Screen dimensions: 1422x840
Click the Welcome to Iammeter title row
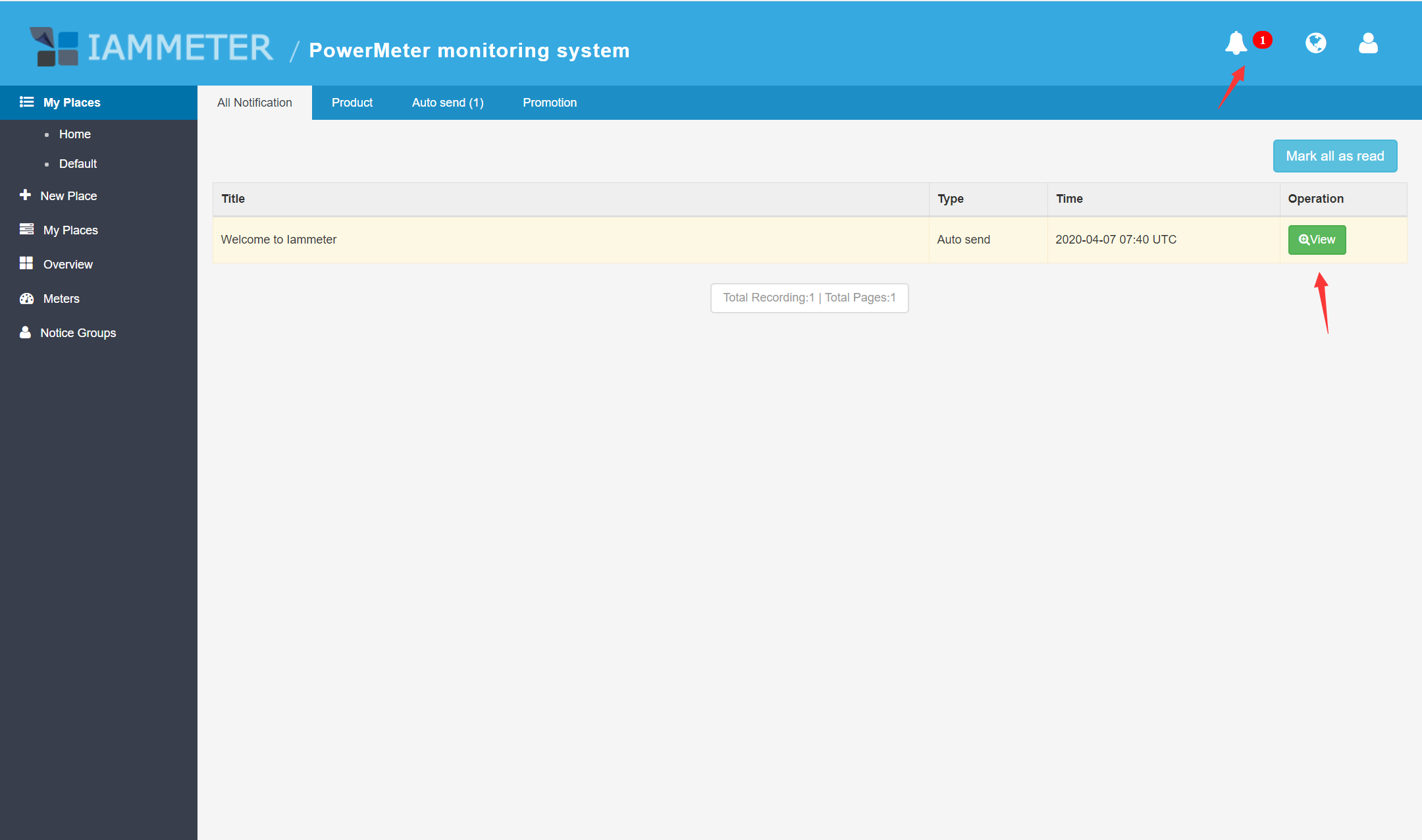coord(278,240)
